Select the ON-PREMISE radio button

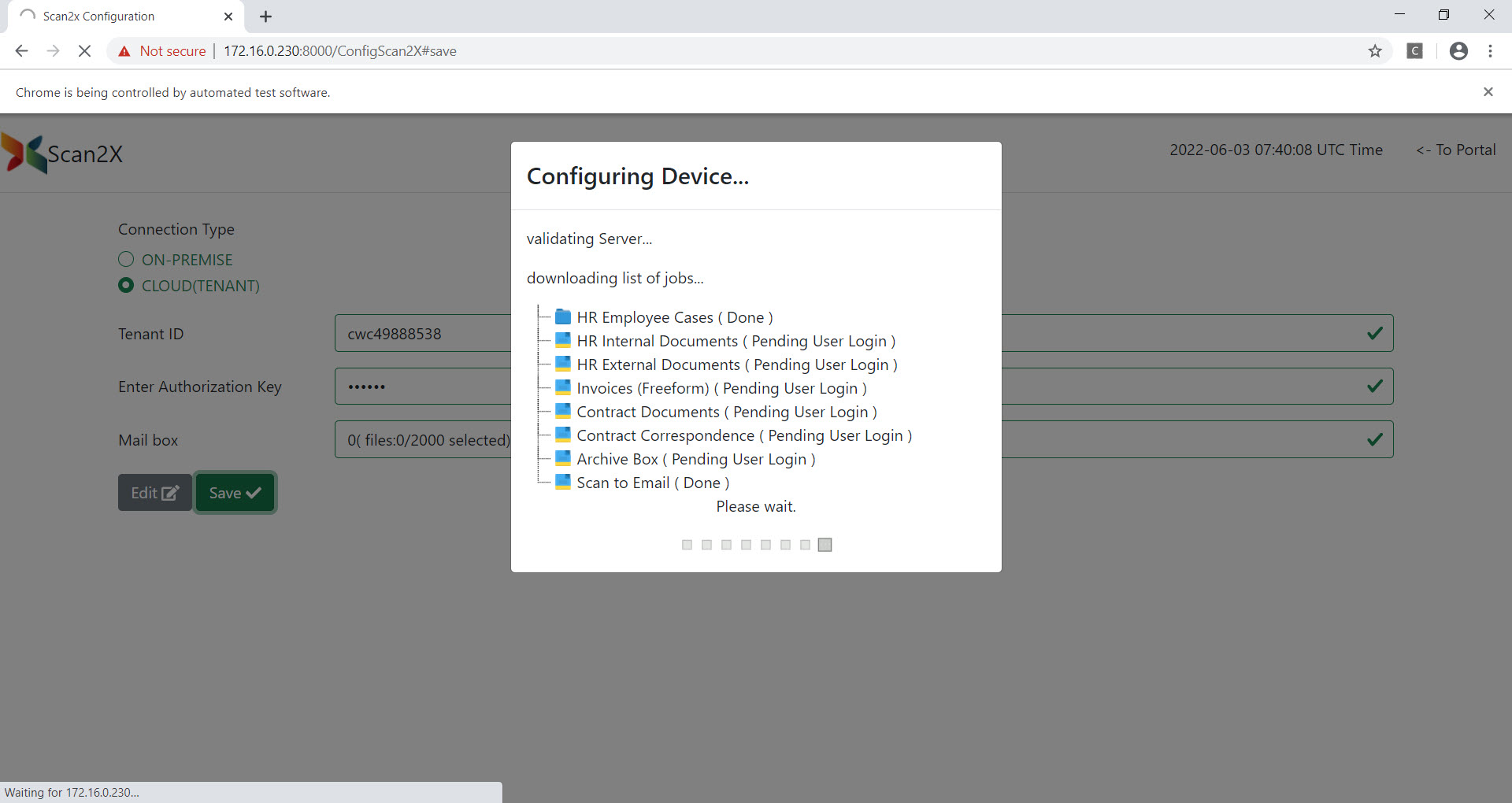126,260
